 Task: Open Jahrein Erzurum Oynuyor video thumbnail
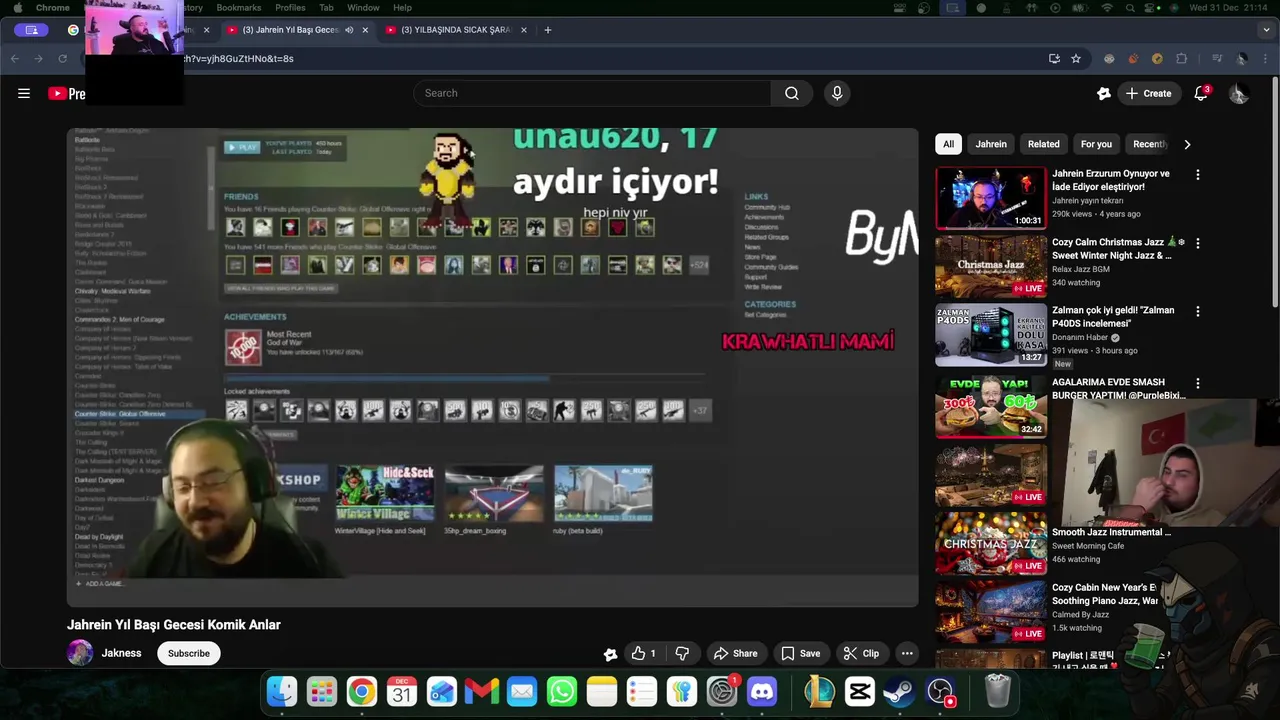(x=991, y=198)
